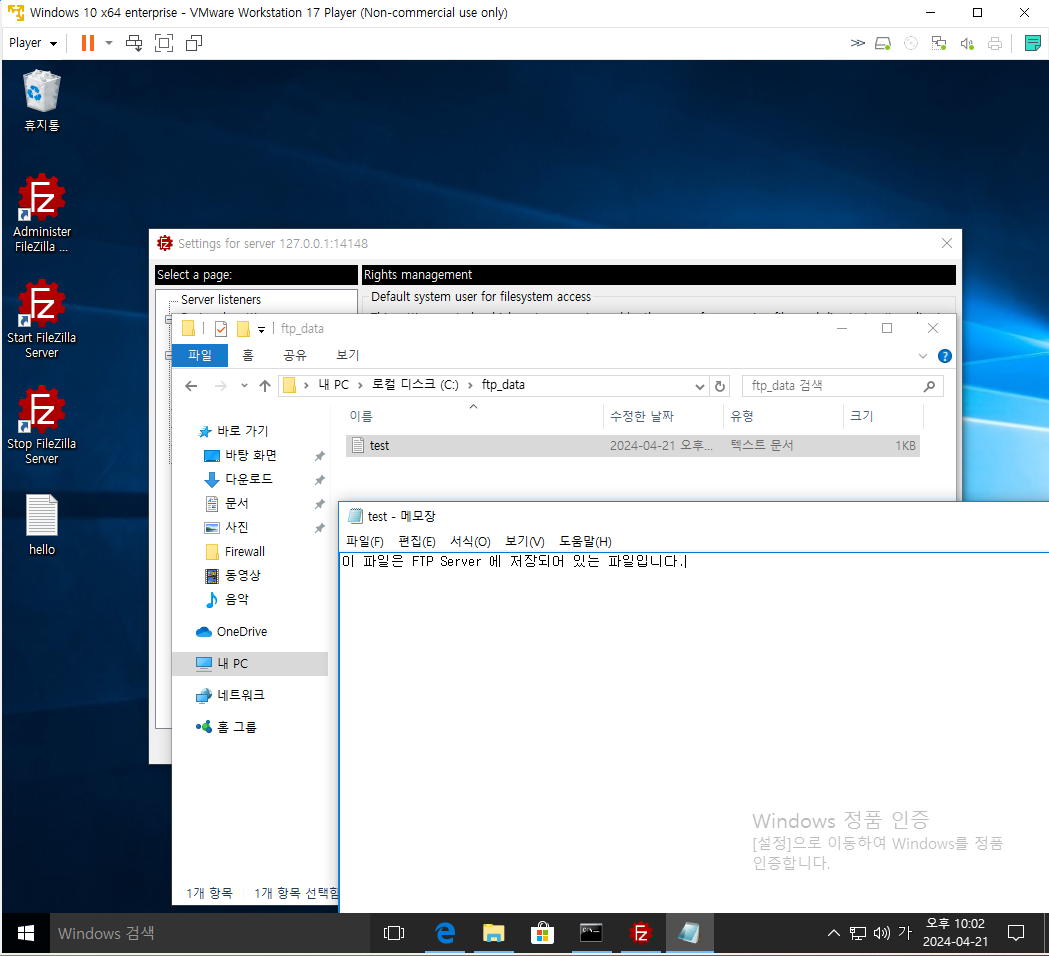Go back in the Explorer window
Viewport: 1049px width, 956px height.
tap(191, 386)
